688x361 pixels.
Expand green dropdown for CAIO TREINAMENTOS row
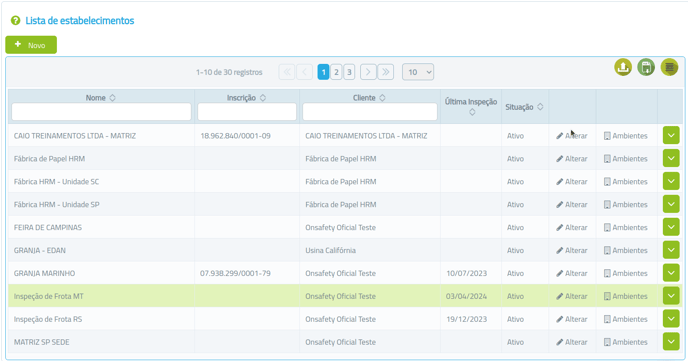[671, 136]
